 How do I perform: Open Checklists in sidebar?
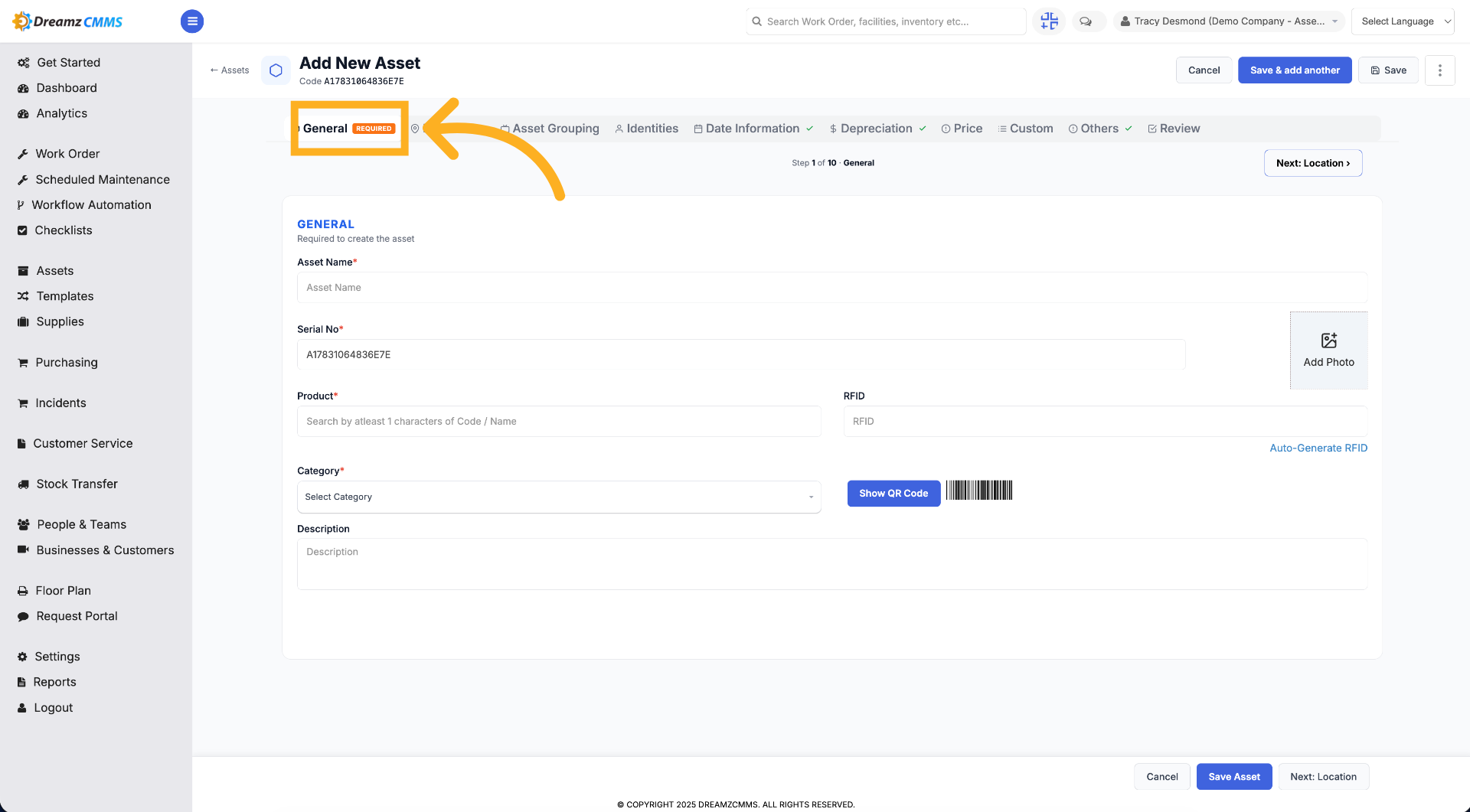point(63,230)
